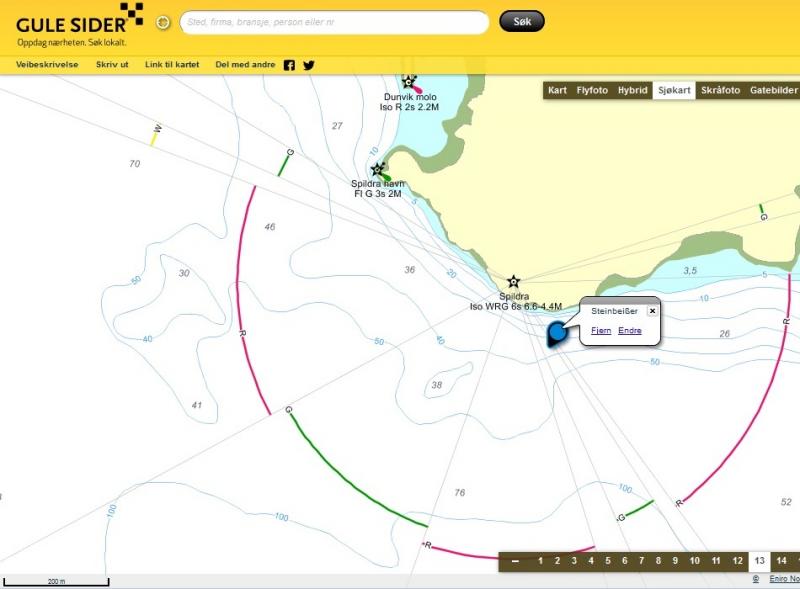Set zoom level to 10

tap(694, 561)
